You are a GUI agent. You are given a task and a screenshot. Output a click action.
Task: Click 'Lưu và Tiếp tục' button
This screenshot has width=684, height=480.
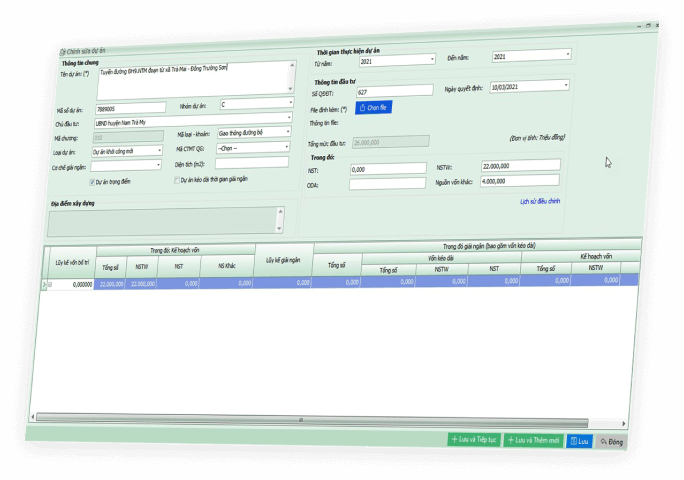click(474, 439)
